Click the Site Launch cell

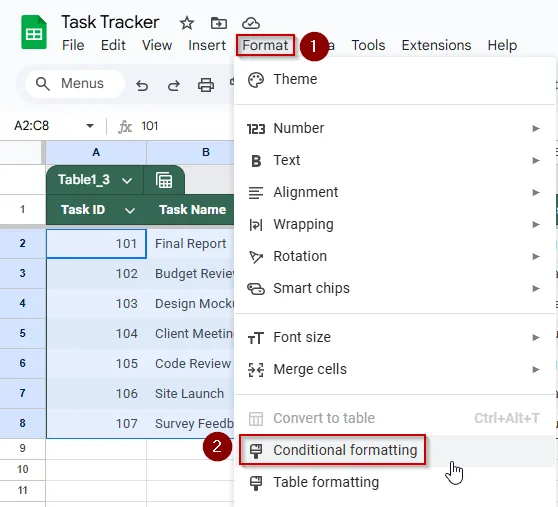[190, 394]
